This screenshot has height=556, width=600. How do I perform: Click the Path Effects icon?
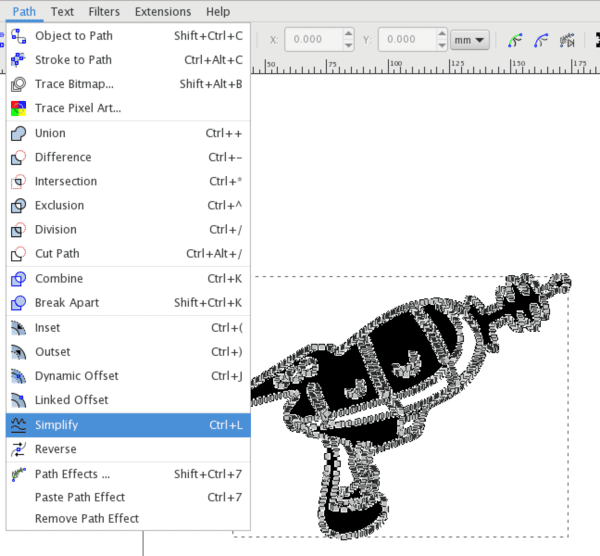(18, 475)
